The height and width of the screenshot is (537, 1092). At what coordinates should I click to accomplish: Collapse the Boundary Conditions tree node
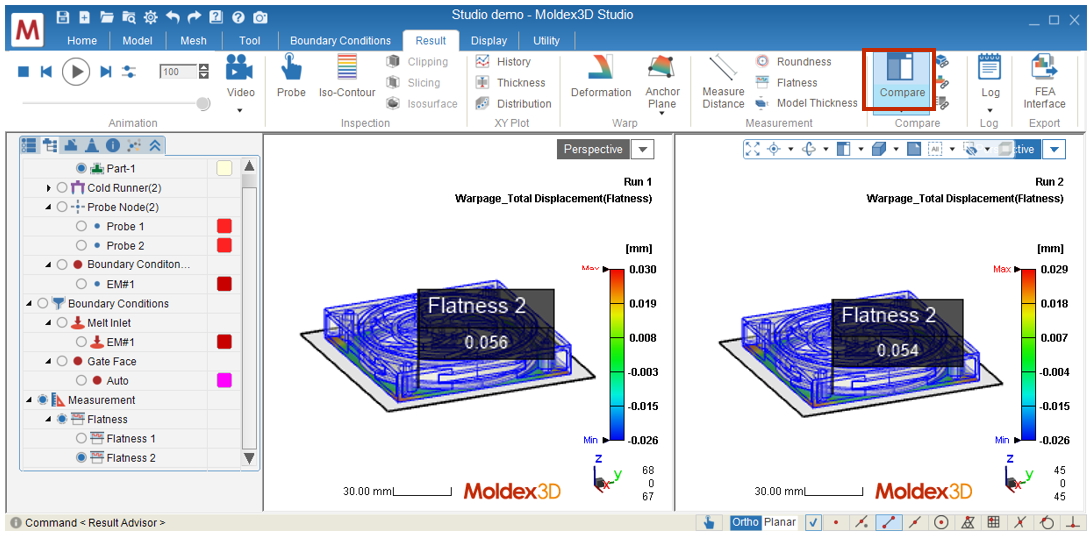coord(29,303)
